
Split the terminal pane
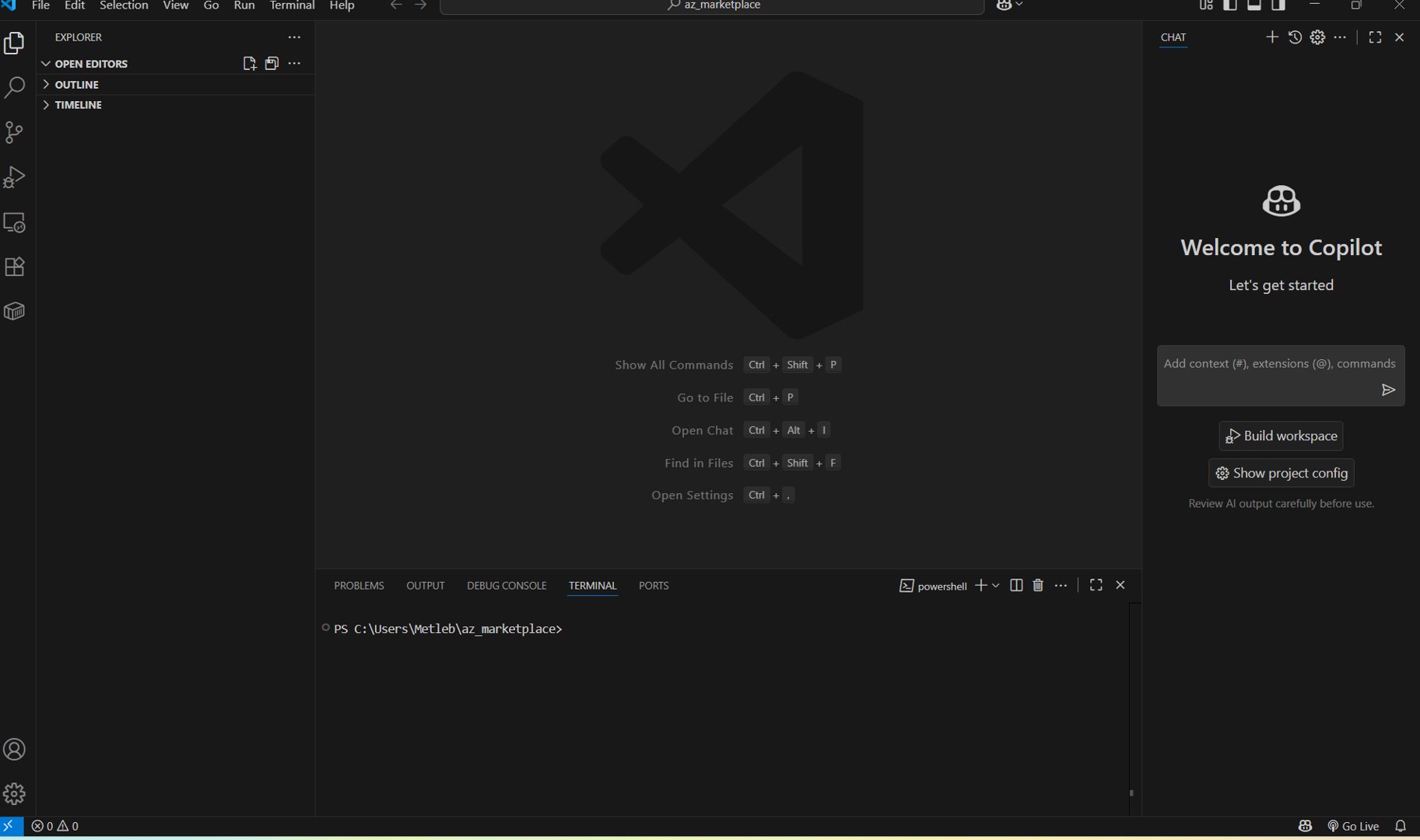[x=1016, y=586]
